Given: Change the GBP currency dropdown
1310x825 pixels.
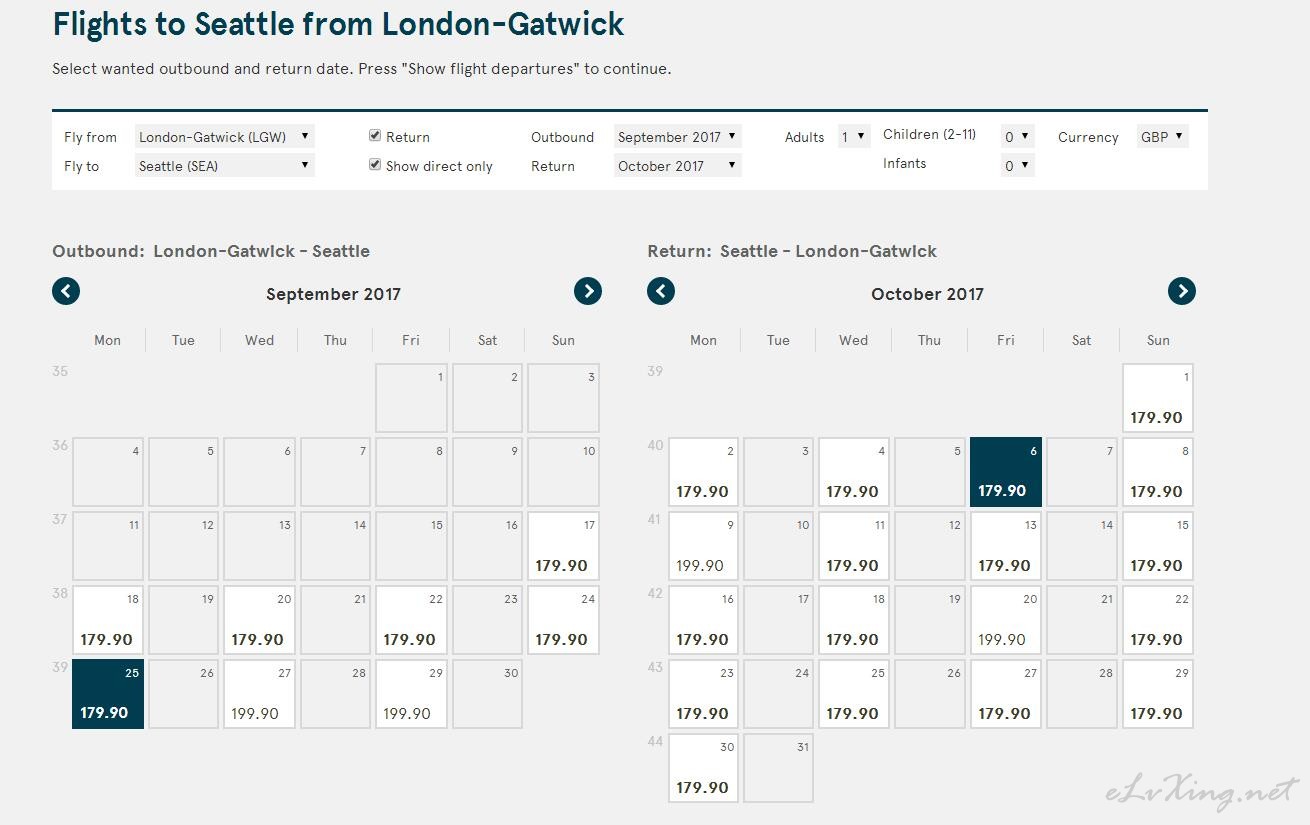Looking at the screenshot, I should (1163, 137).
